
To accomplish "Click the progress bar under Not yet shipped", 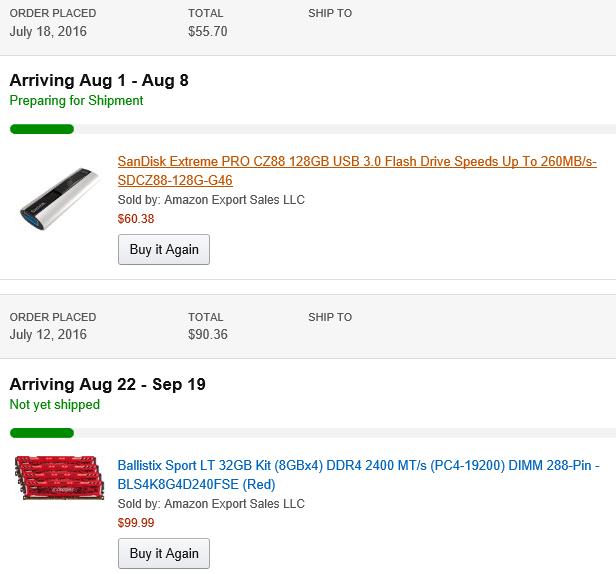I will click(x=42, y=433).
